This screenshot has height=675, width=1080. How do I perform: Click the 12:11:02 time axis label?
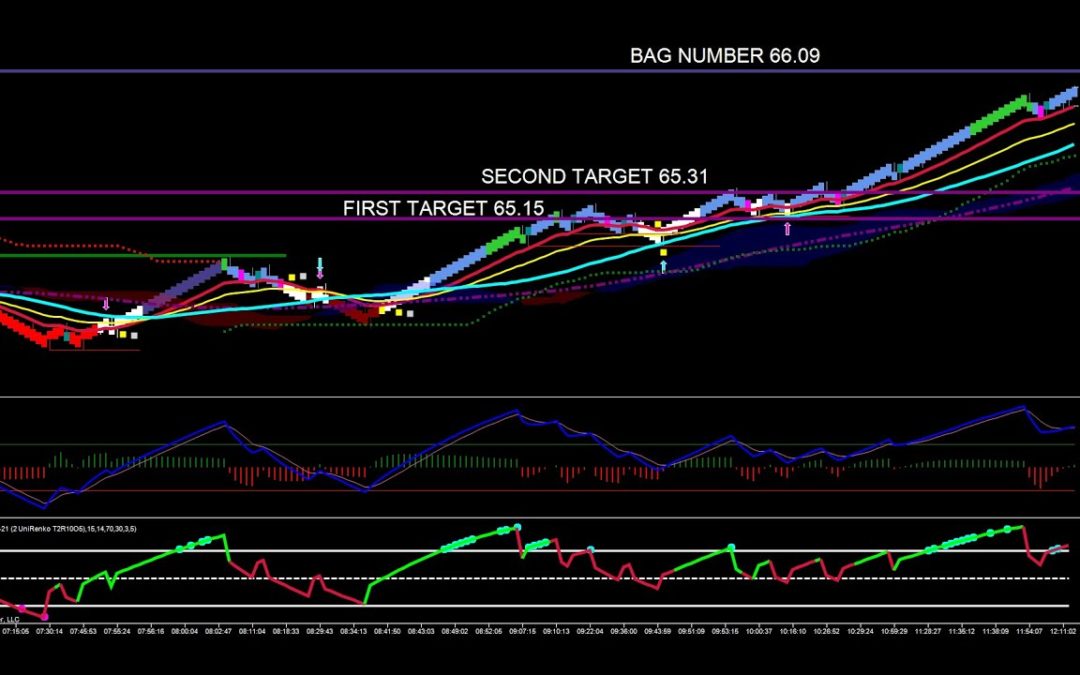click(1060, 631)
